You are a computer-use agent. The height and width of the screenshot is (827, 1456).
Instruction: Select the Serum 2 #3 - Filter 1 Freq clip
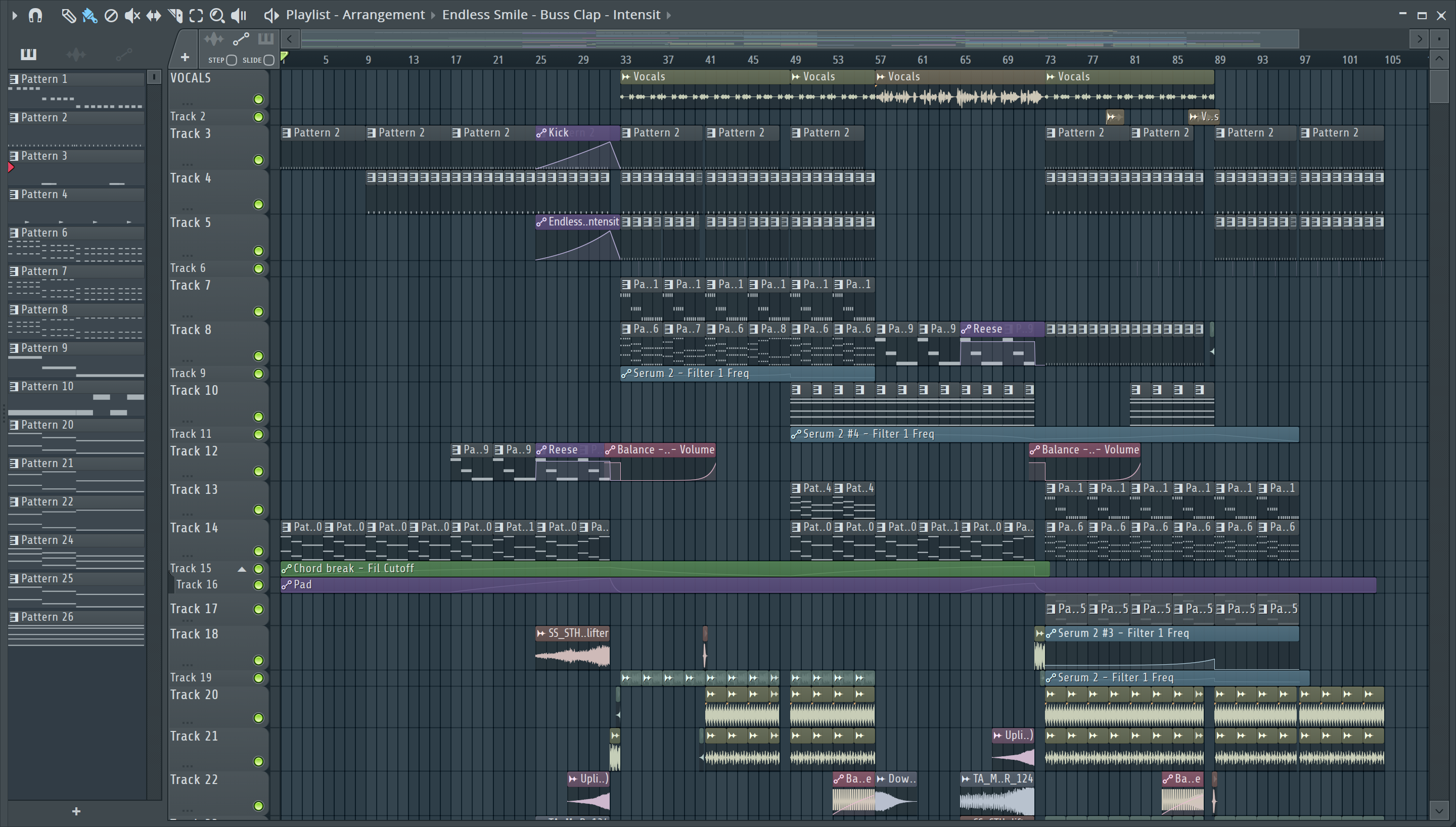point(1172,648)
